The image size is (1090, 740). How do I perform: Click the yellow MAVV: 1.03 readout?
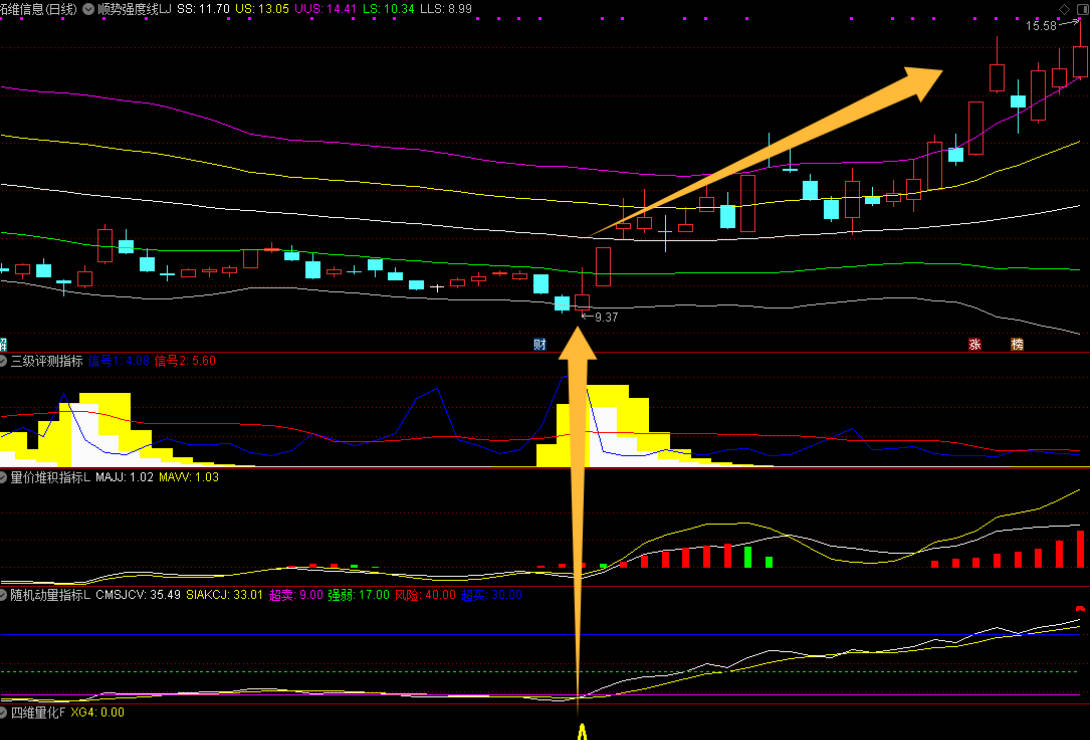(189, 477)
